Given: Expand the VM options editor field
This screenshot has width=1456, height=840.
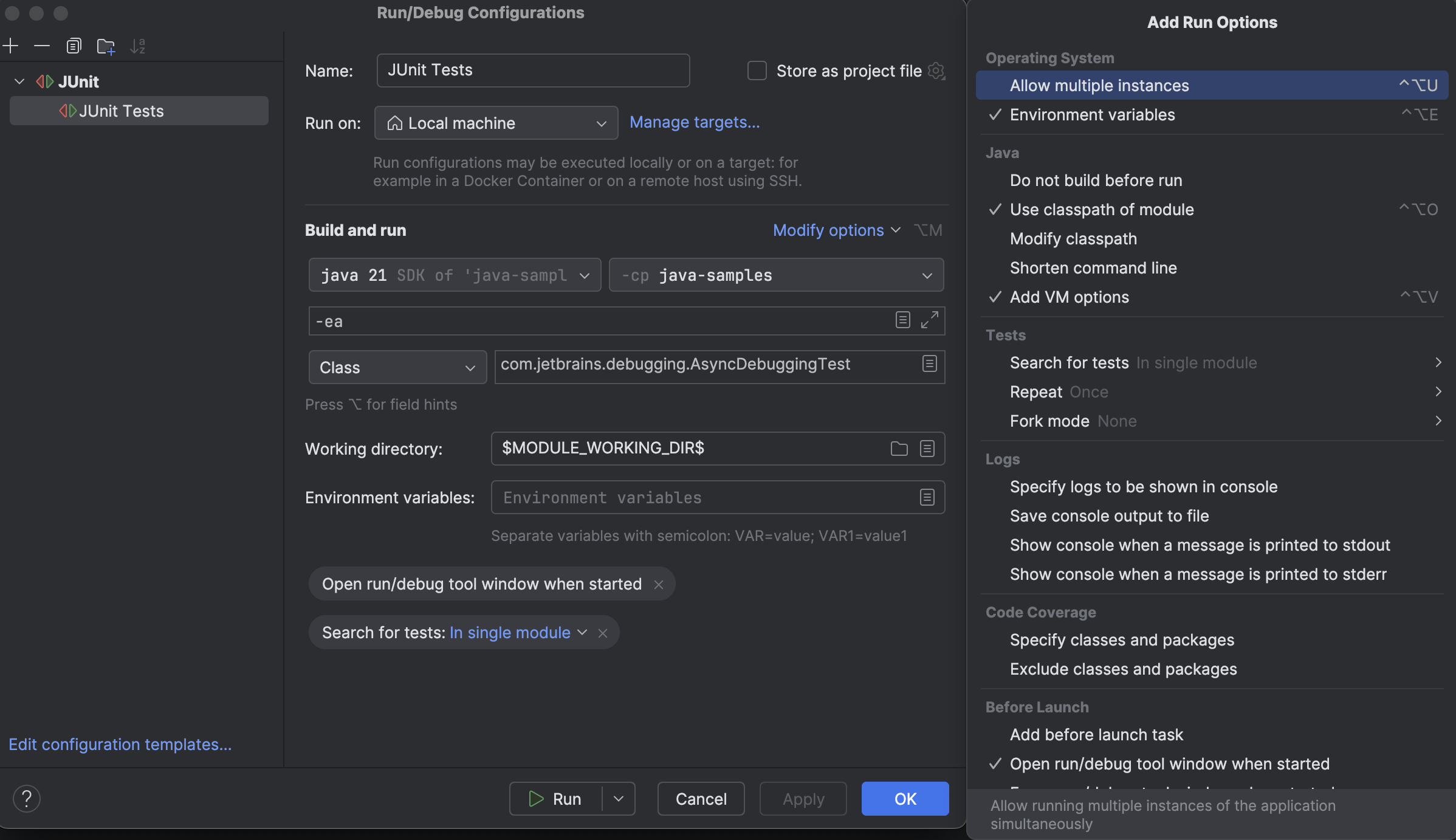Looking at the screenshot, I should click(929, 320).
